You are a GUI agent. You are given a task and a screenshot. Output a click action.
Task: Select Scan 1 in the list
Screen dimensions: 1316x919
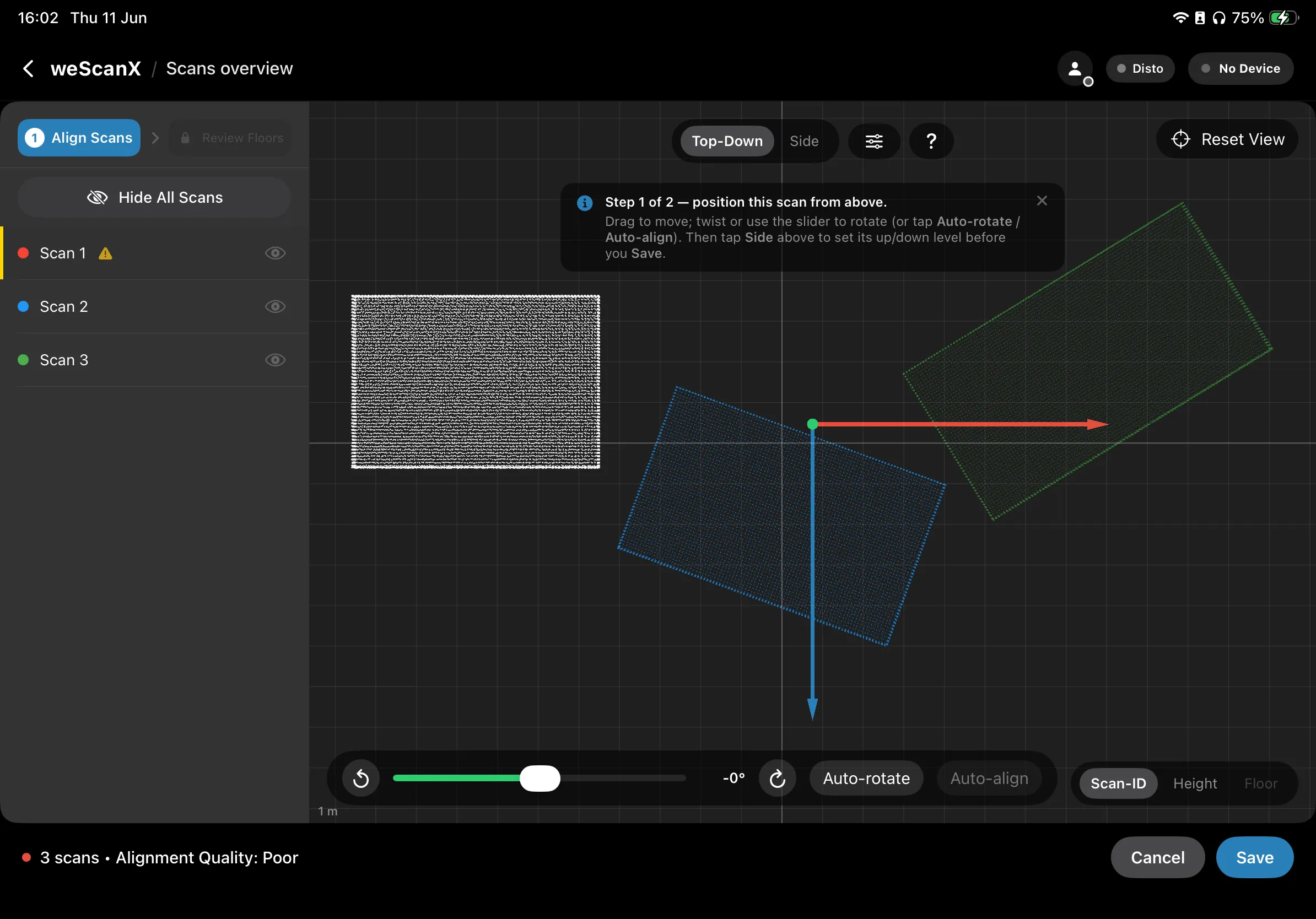coord(155,253)
